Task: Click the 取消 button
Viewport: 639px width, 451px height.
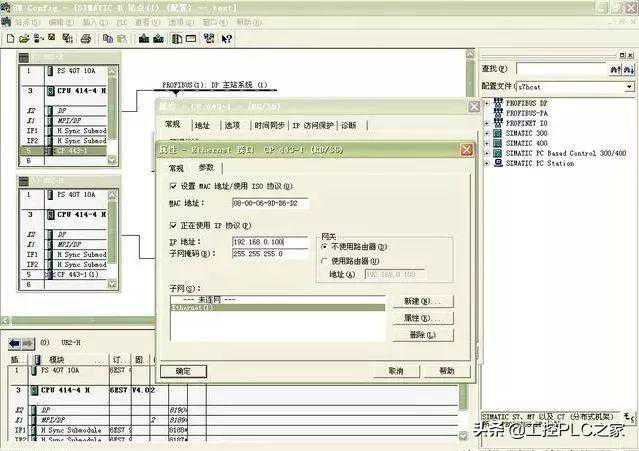Action: click(x=396, y=371)
